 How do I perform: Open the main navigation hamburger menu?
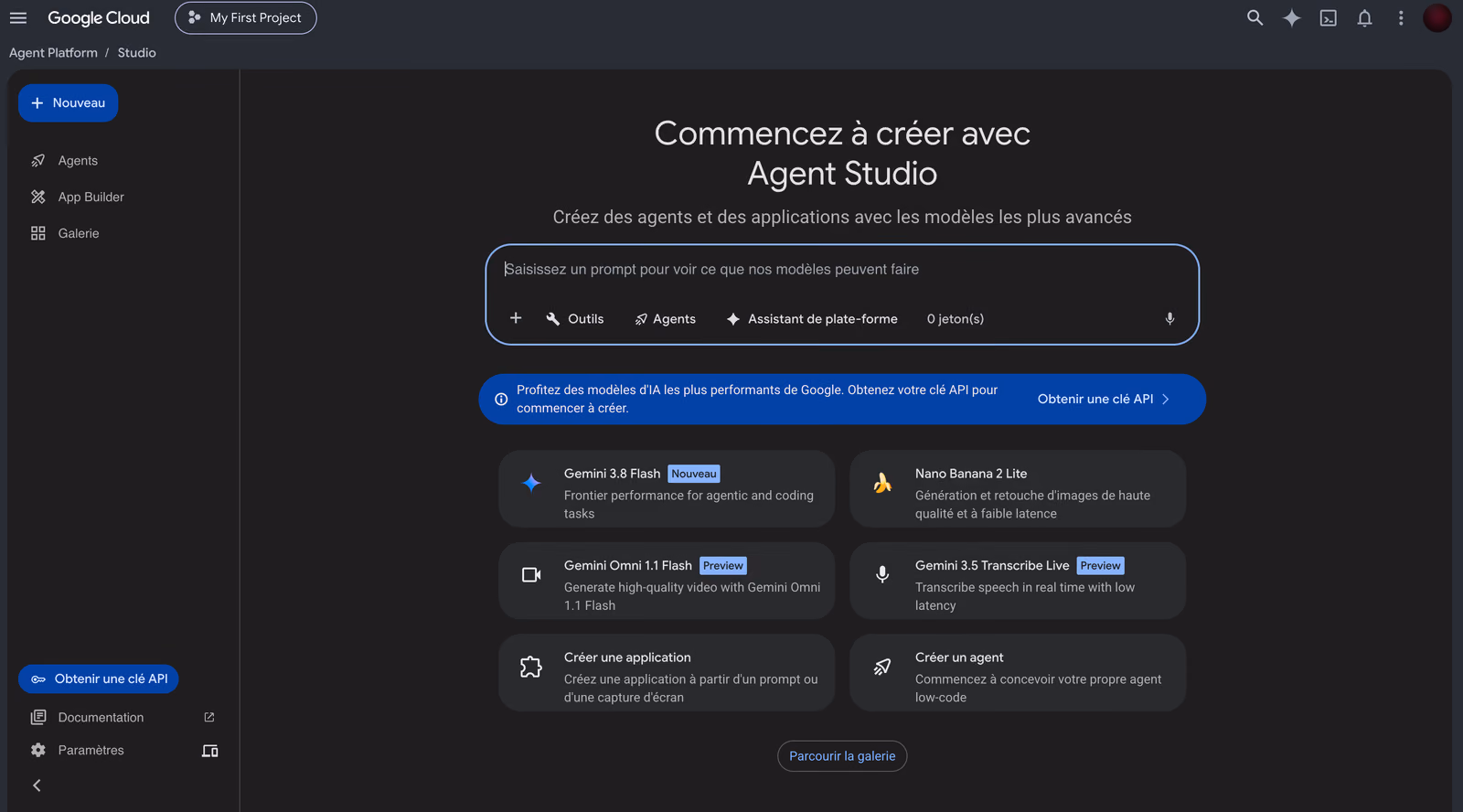(18, 17)
